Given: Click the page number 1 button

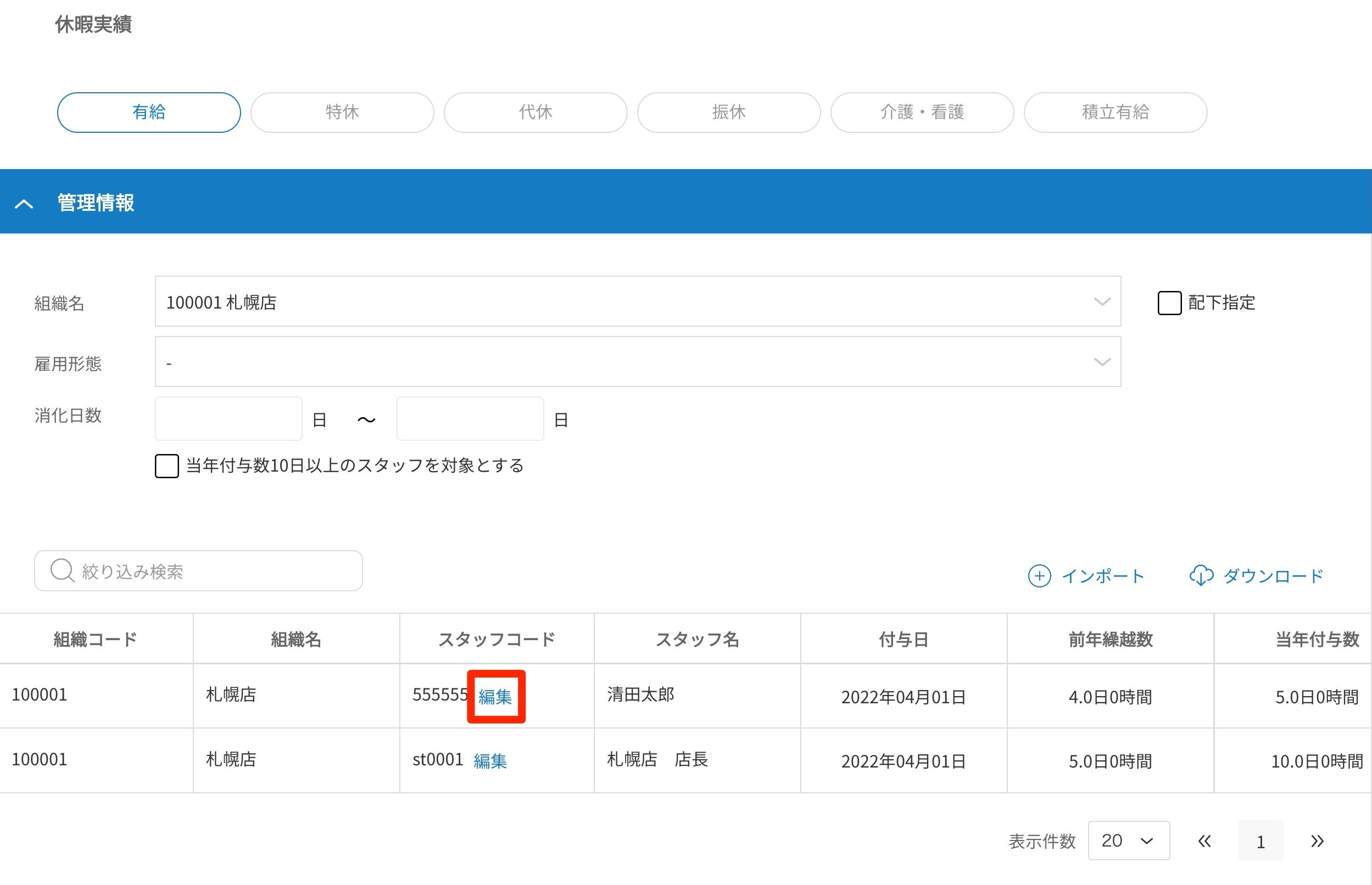Looking at the screenshot, I should (x=1260, y=841).
